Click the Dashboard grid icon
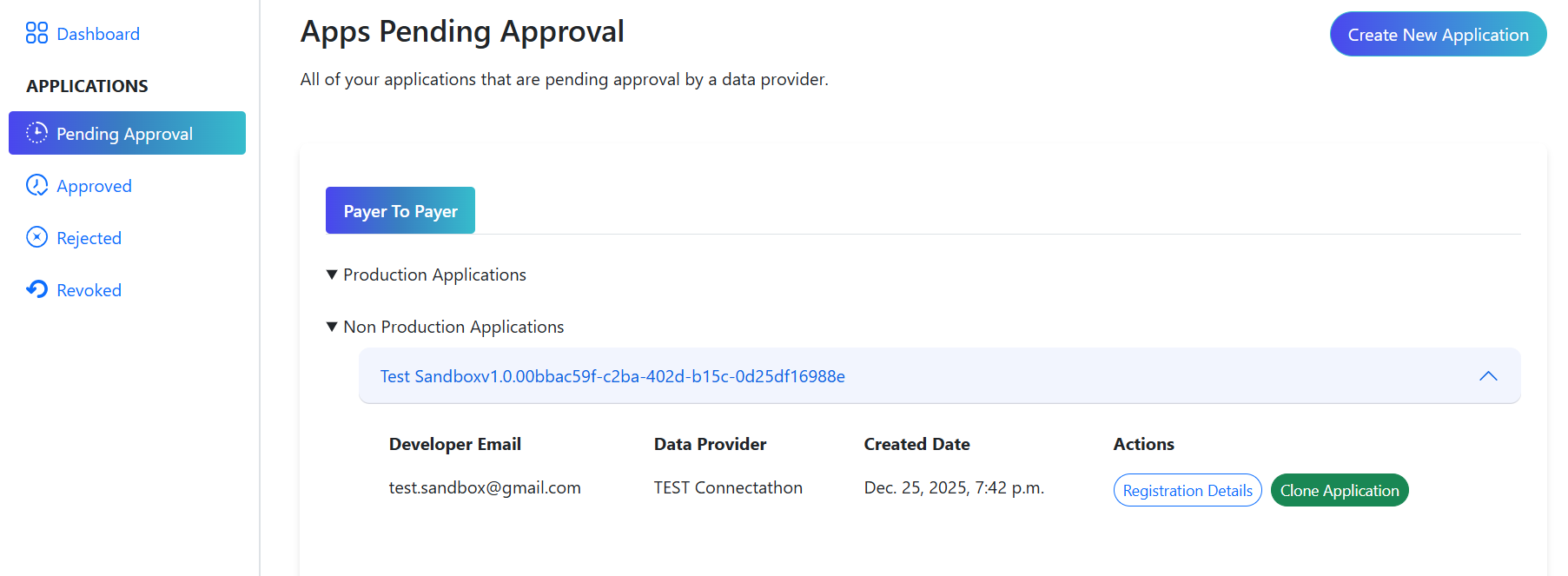This screenshot has height=576, width=1568. point(36,33)
